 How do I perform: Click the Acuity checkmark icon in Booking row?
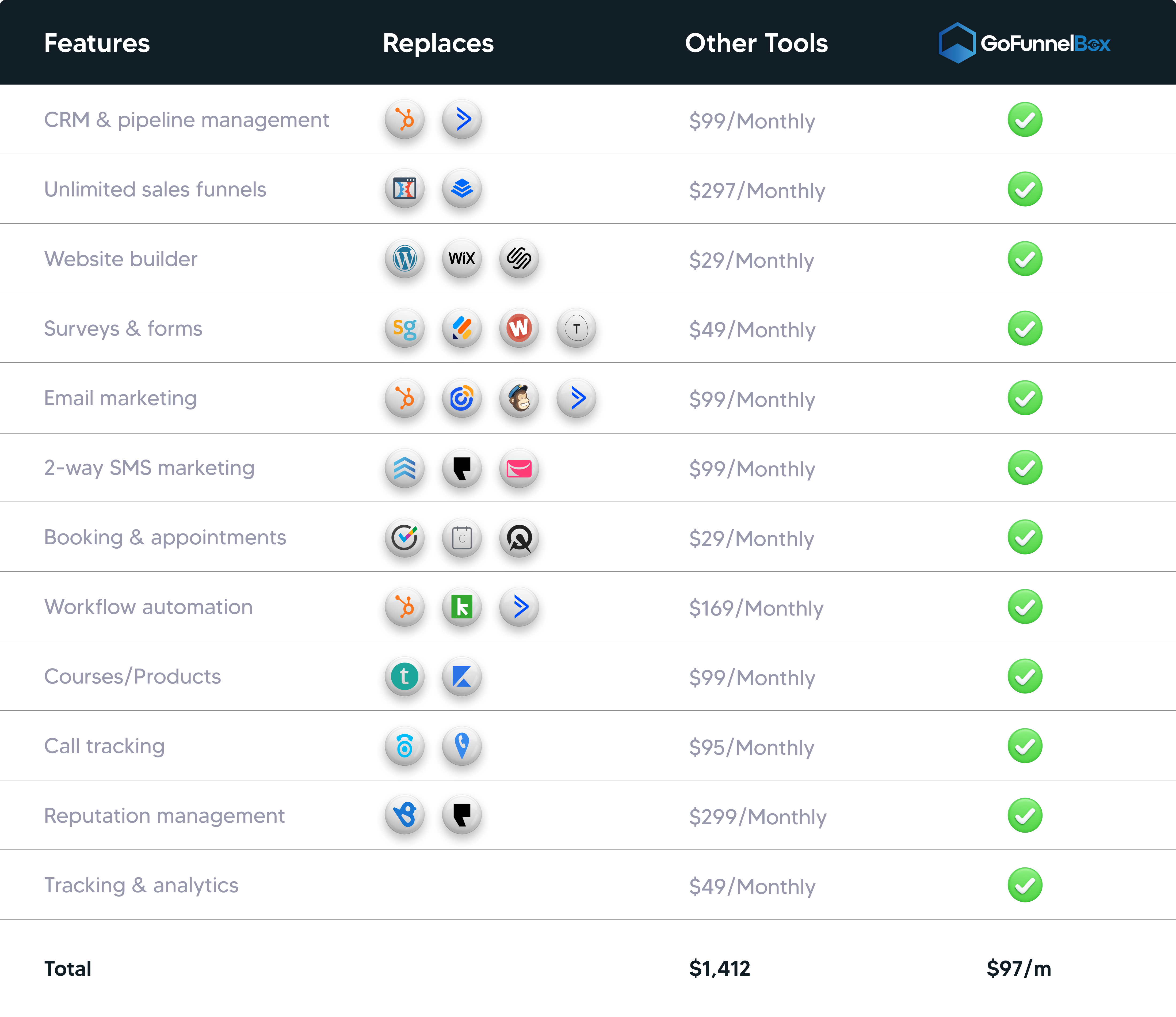click(x=405, y=537)
